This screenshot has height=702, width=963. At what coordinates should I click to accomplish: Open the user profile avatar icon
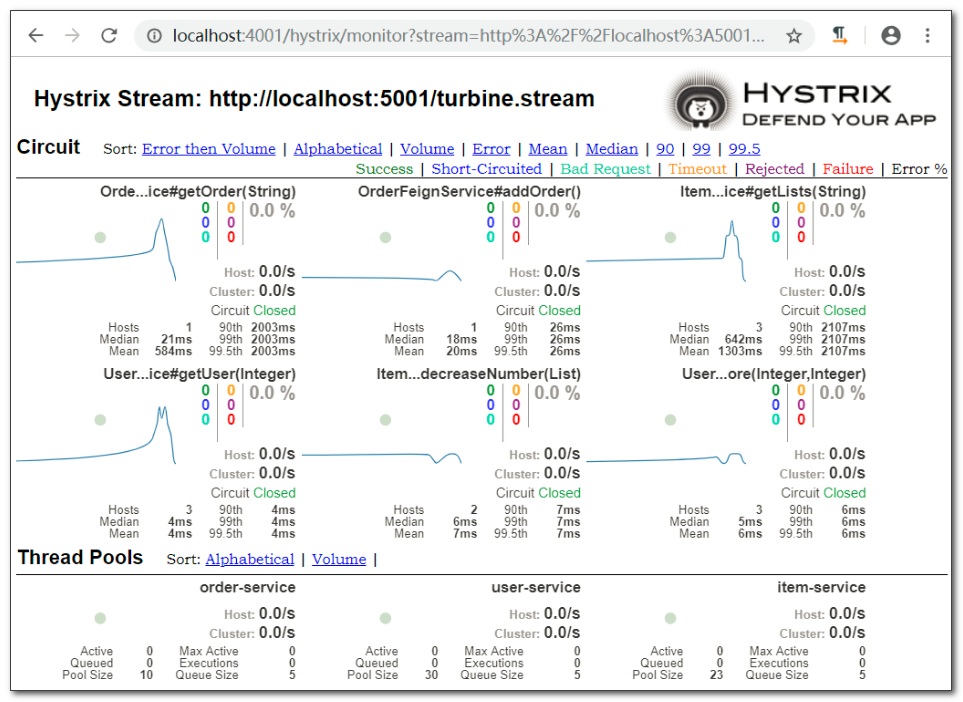tap(891, 36)
